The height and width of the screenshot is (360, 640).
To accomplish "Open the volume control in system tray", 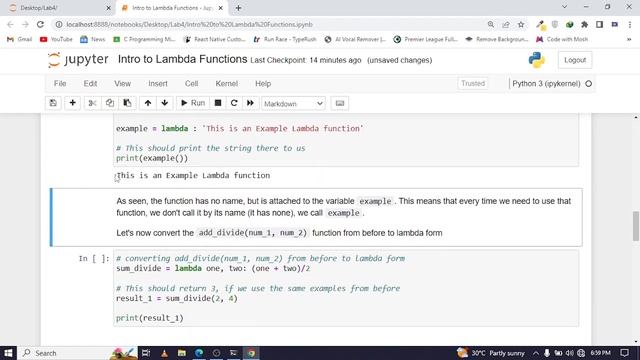I will pos(570,353).
